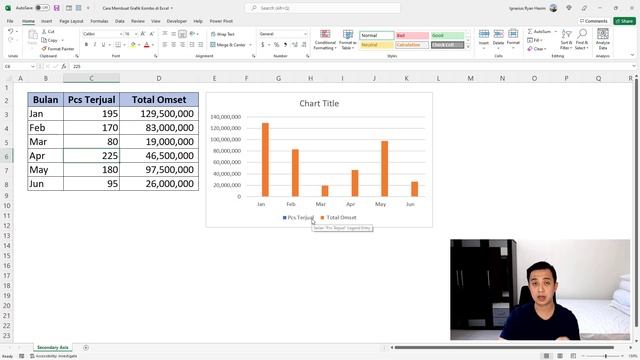
Task: Click Sort & Filter icon
Action: pyautogui.click(x=566, y=34)
